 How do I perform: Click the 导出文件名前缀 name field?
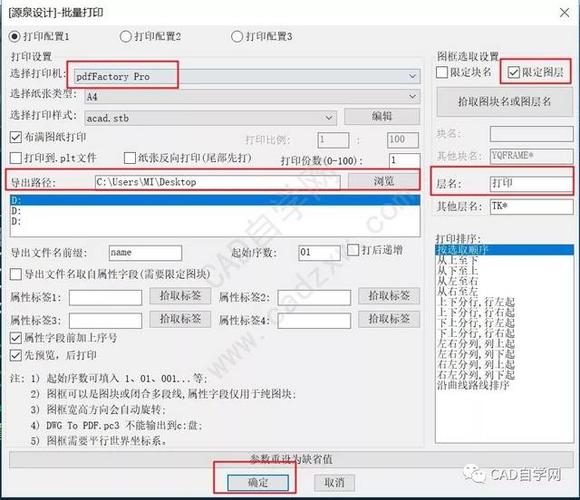coord(145,253)
